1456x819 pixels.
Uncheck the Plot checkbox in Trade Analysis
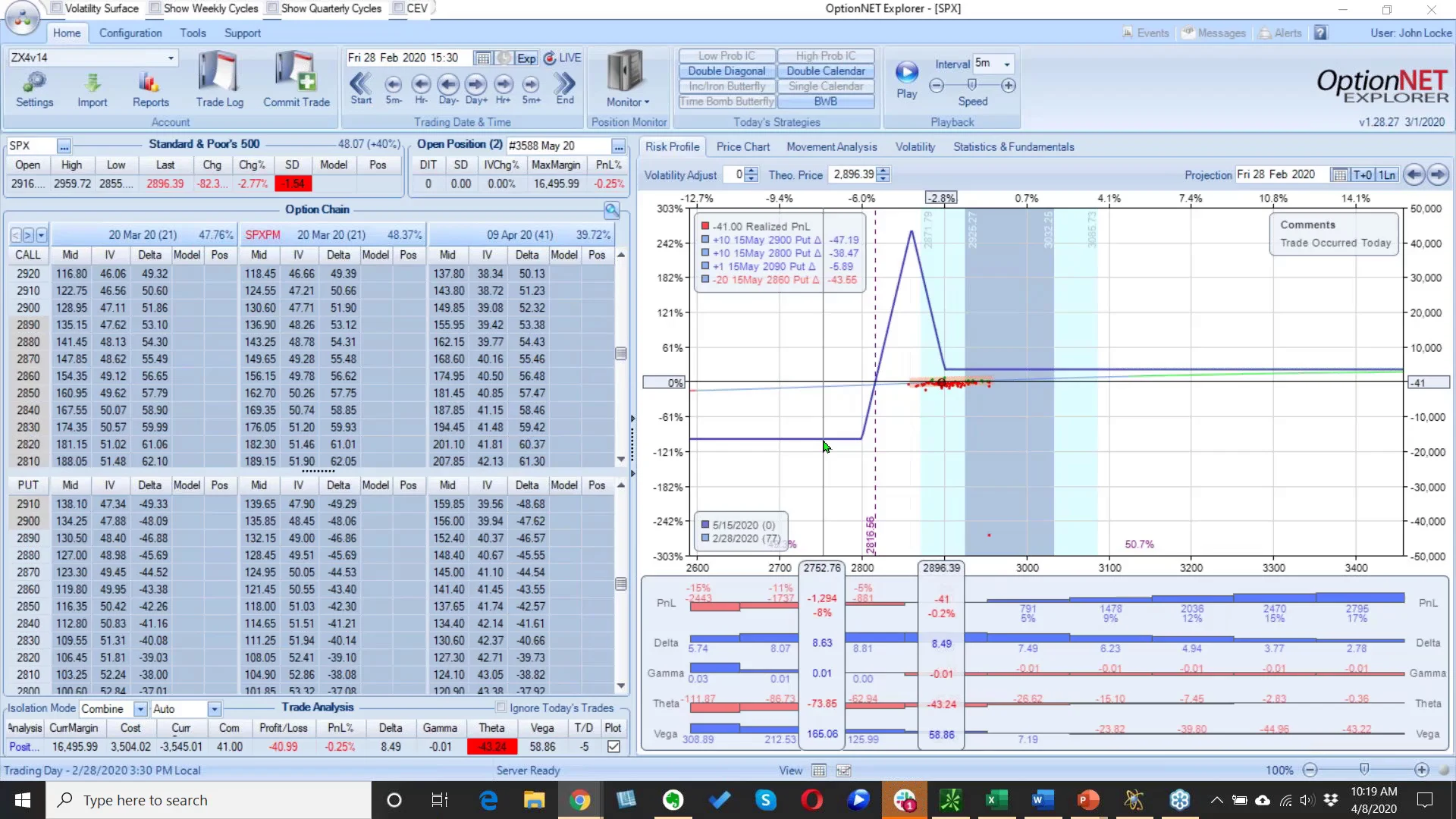(613, 747)
